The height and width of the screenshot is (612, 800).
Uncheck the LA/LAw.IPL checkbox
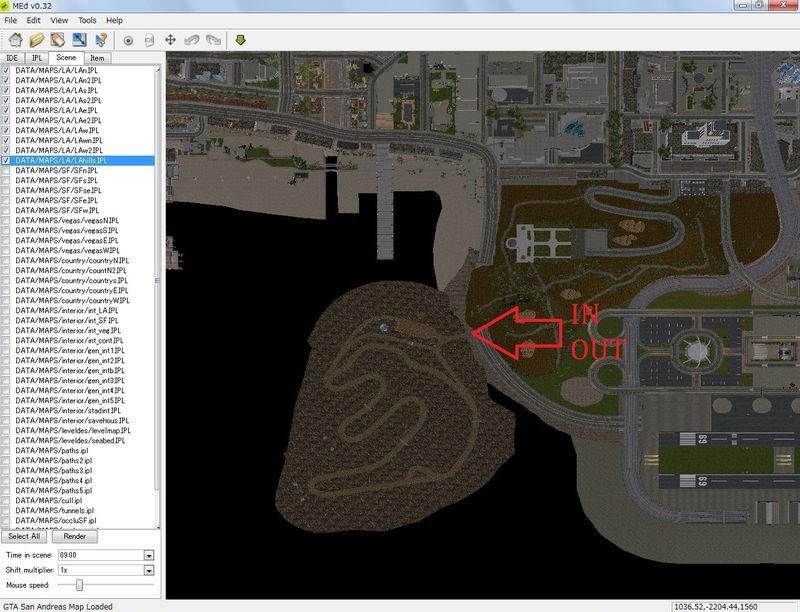click(x=6, y=131)
